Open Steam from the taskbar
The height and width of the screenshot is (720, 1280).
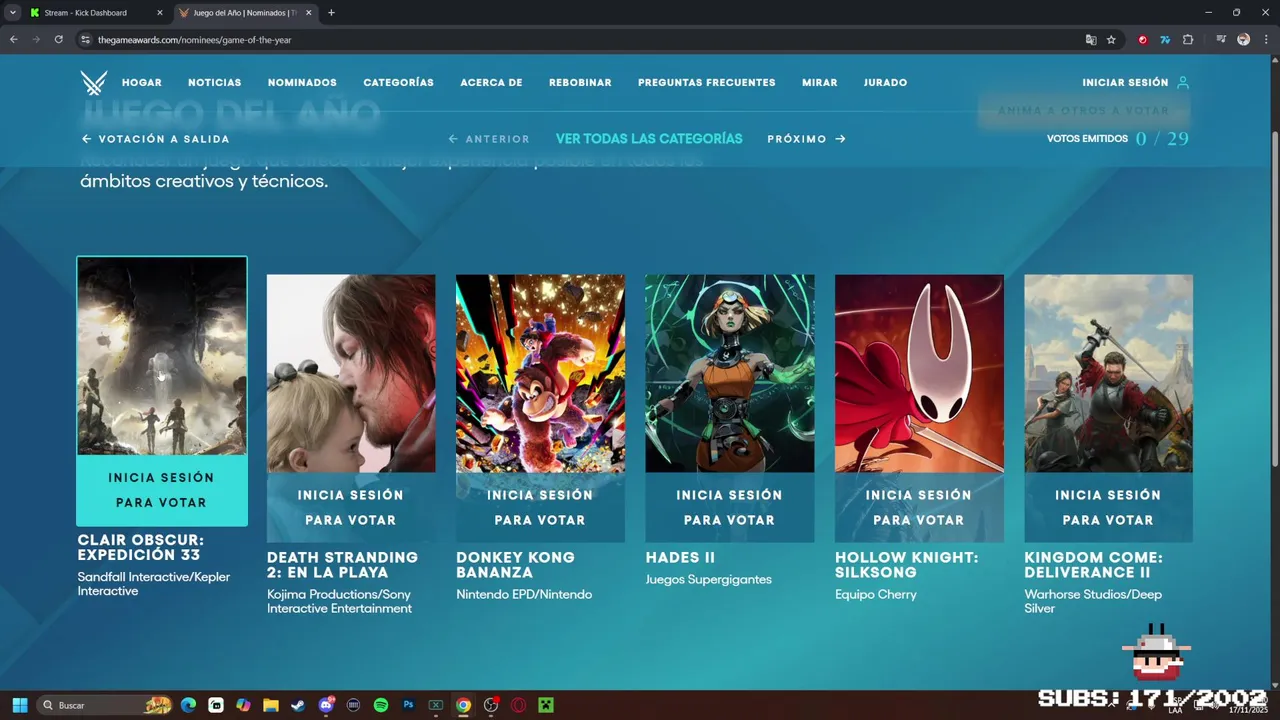tap(298, 705)
